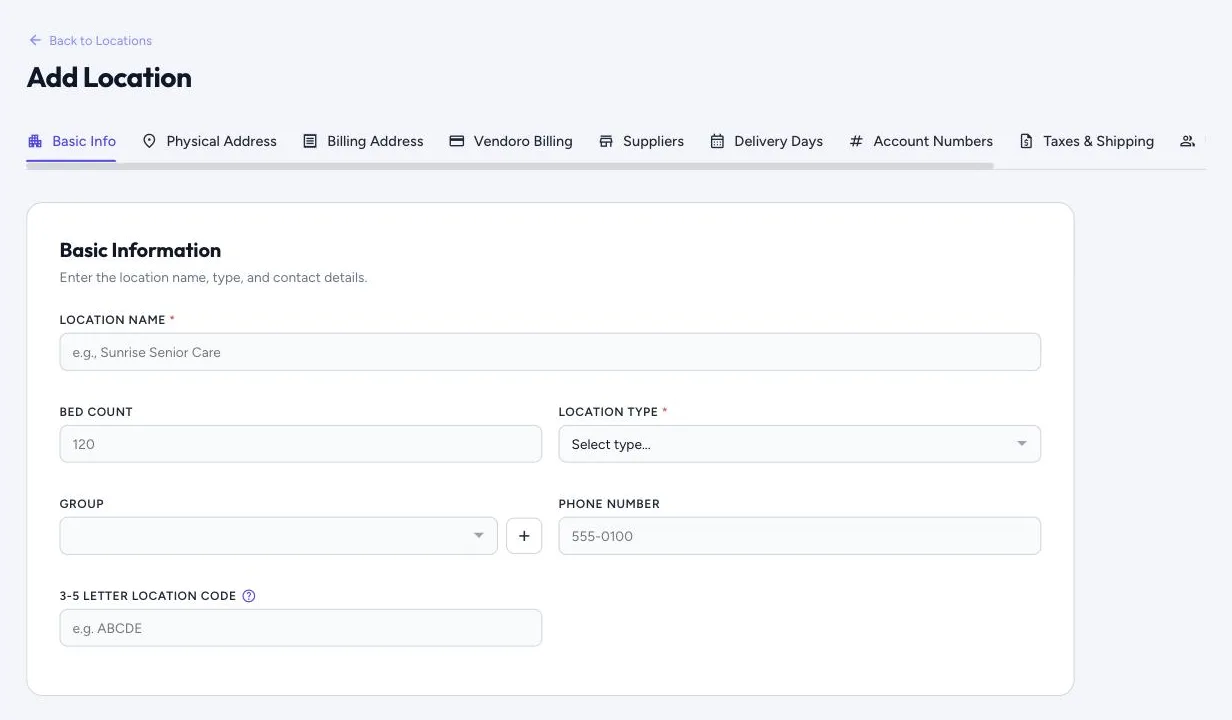Click the LOCATION TYPE label
Screen dimensions: 1232x720
(x=608, y=412)
